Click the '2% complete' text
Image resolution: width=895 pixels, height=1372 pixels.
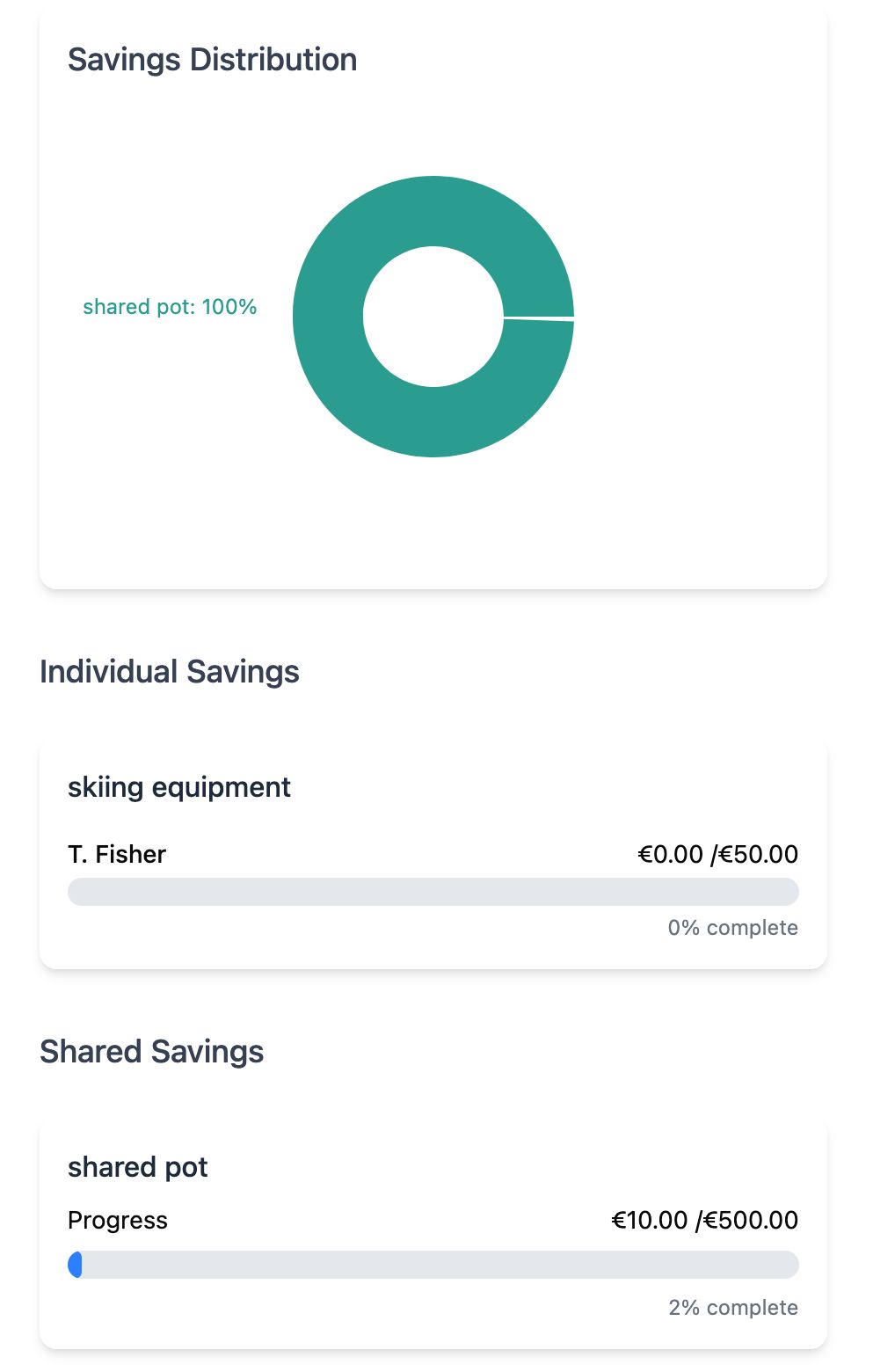[732, 1308]
